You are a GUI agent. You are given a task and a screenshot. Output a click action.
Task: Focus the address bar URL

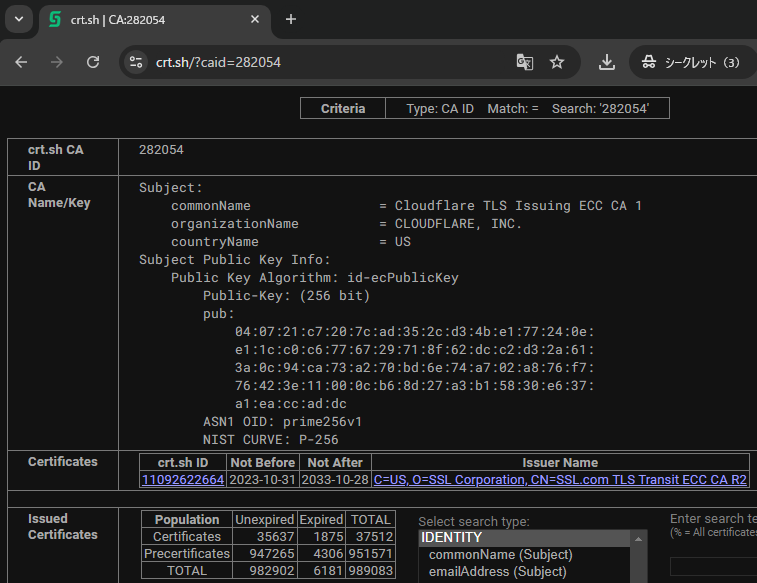[218, 63]
